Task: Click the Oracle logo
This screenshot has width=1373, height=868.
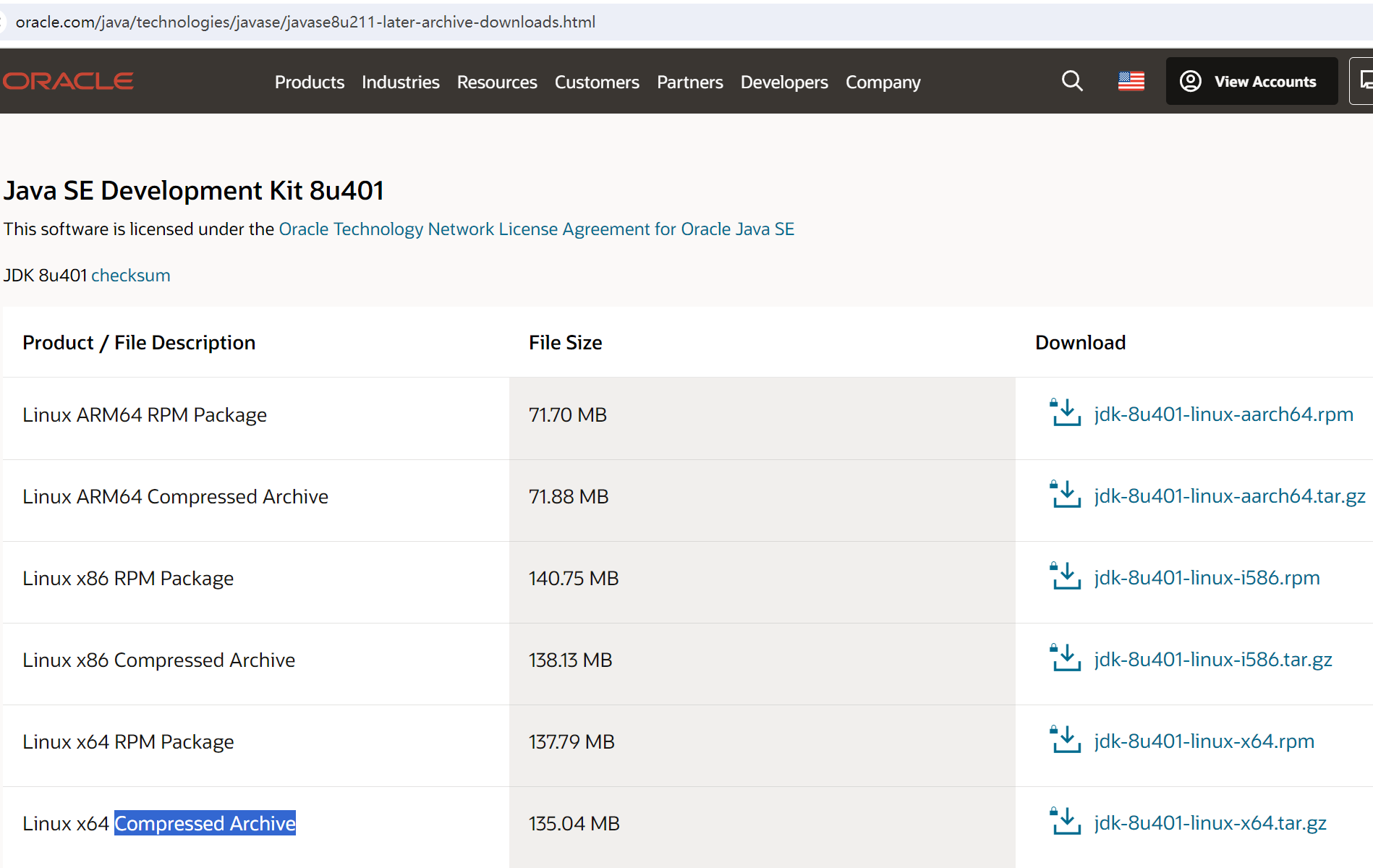Action: pos(69,81)
